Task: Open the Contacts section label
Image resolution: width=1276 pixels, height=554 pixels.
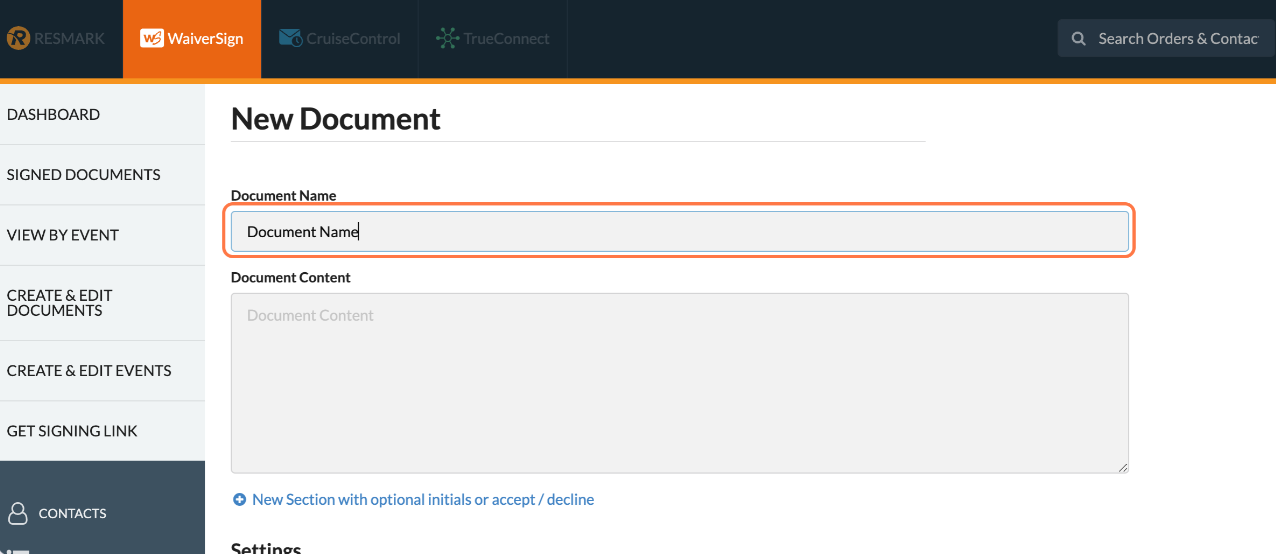Action: [72, 513]
